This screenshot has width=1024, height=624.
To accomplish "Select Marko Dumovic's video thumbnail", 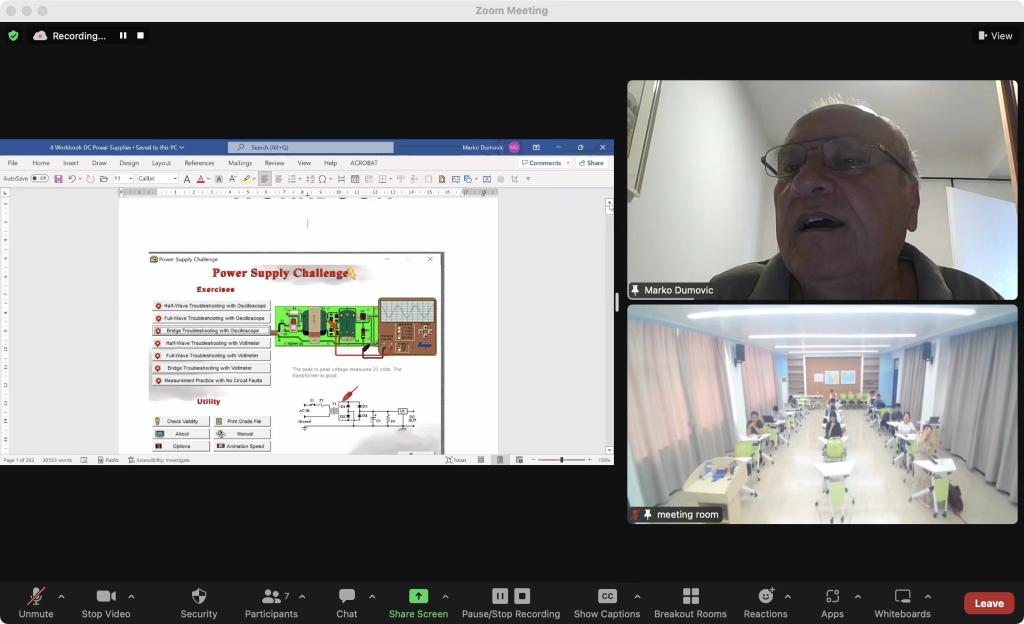I will [821, 190].
